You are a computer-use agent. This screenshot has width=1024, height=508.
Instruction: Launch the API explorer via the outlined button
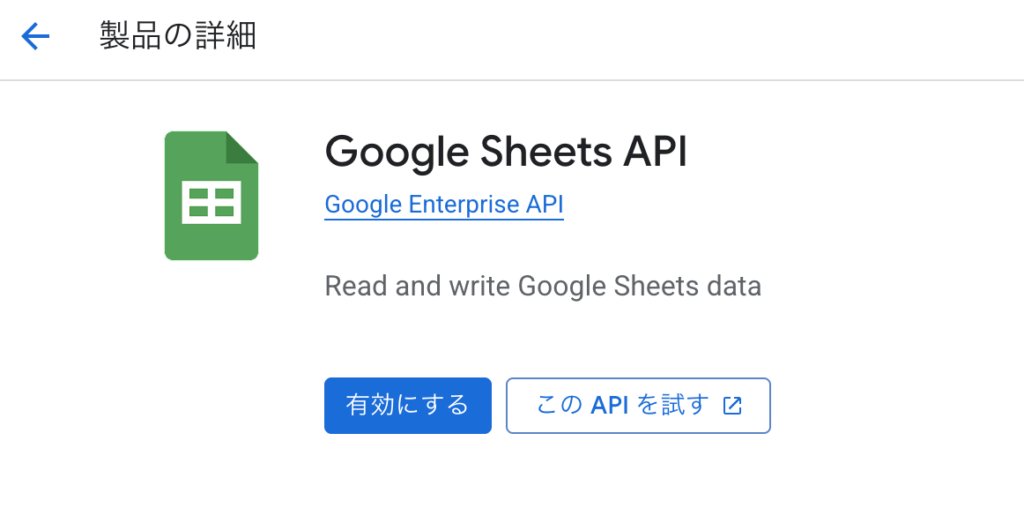pyautogui.click(x=638, y=405)
